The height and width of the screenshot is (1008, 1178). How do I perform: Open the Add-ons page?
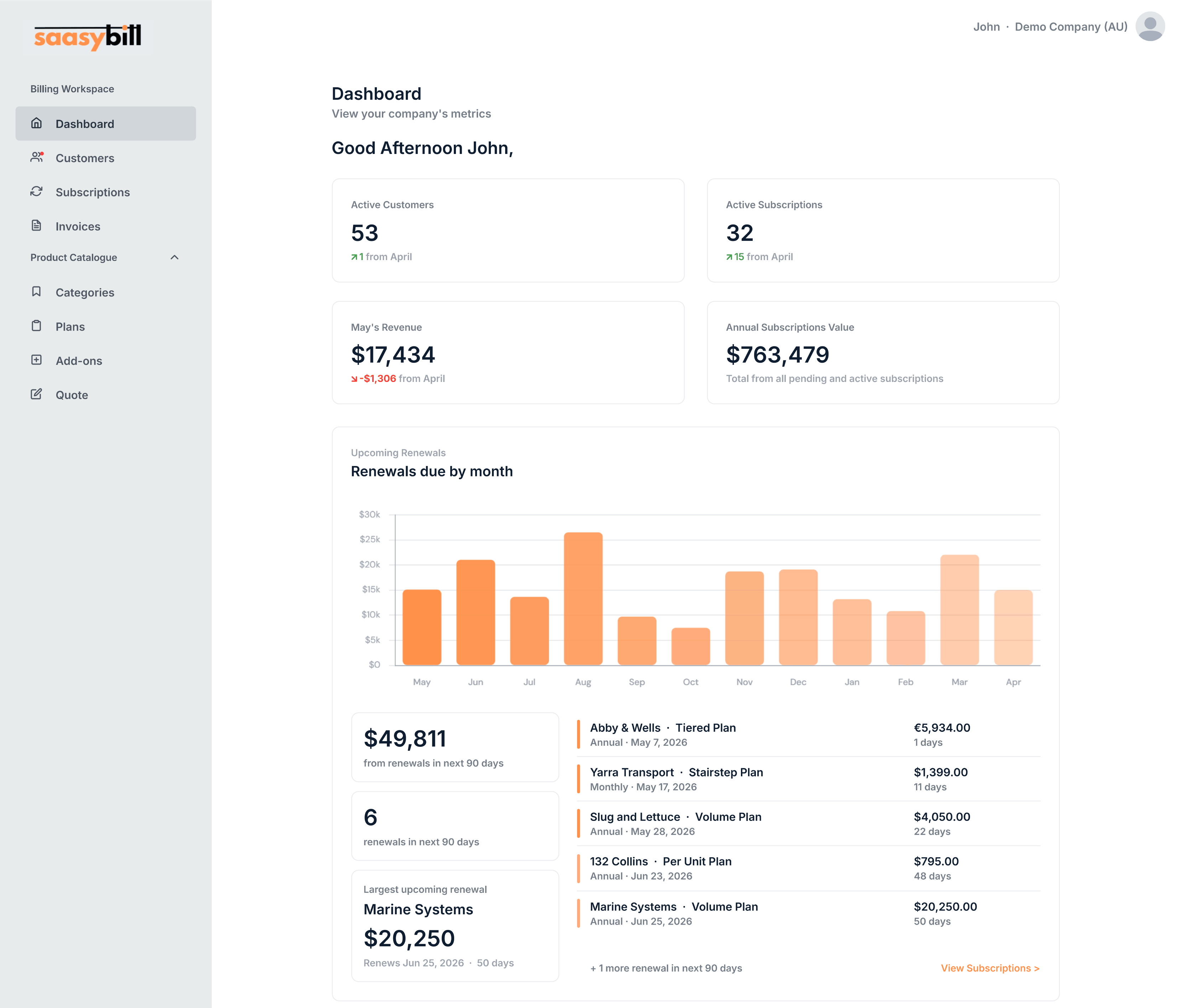coord(106,361)
